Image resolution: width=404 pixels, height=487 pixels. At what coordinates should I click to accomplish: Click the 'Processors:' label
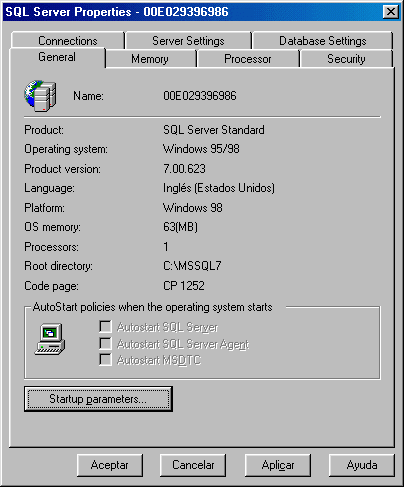pos(51,247)
